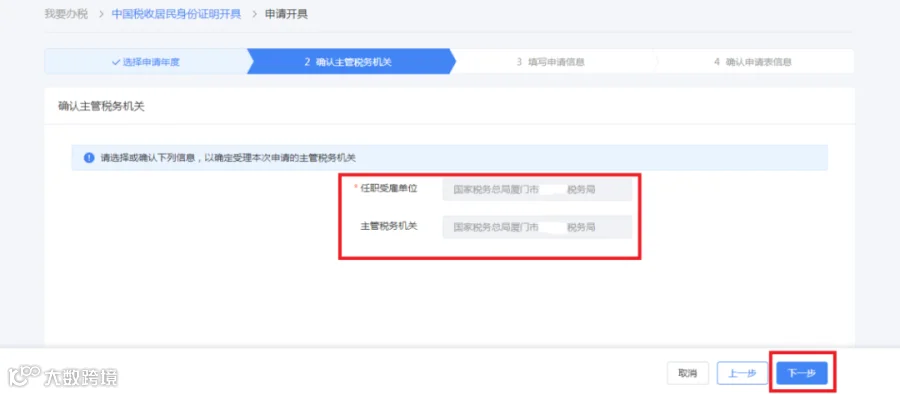Select step 4 确认申请表信息
900x394 pixels.
[752, 62]
